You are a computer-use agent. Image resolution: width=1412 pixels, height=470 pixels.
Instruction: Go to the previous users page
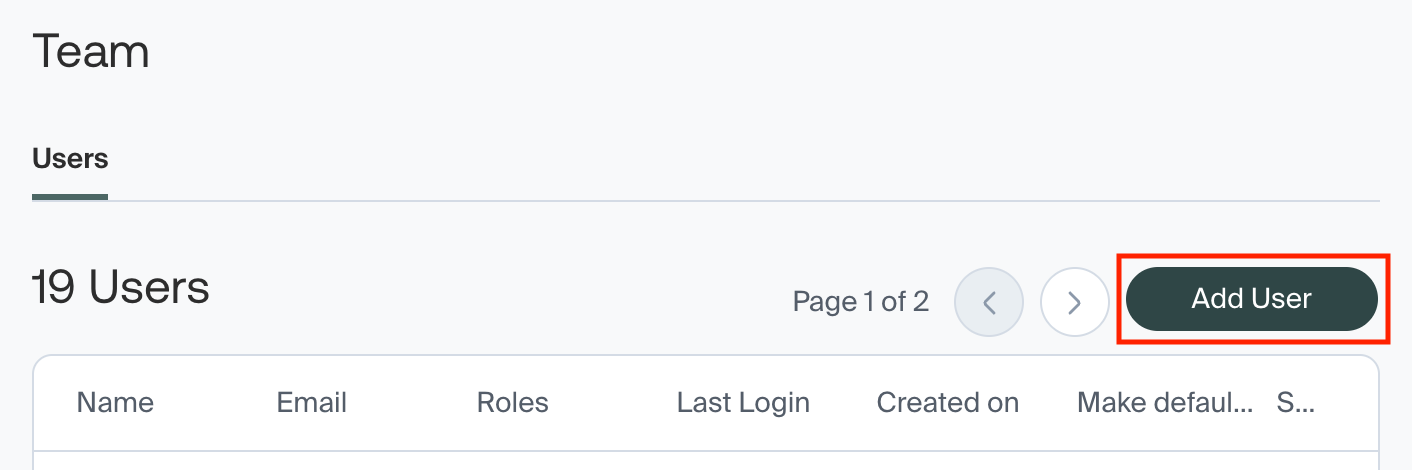coord(989,302)
